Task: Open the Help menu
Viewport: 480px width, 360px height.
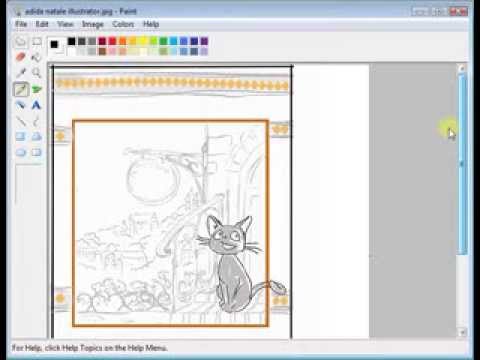Action: 151,24
